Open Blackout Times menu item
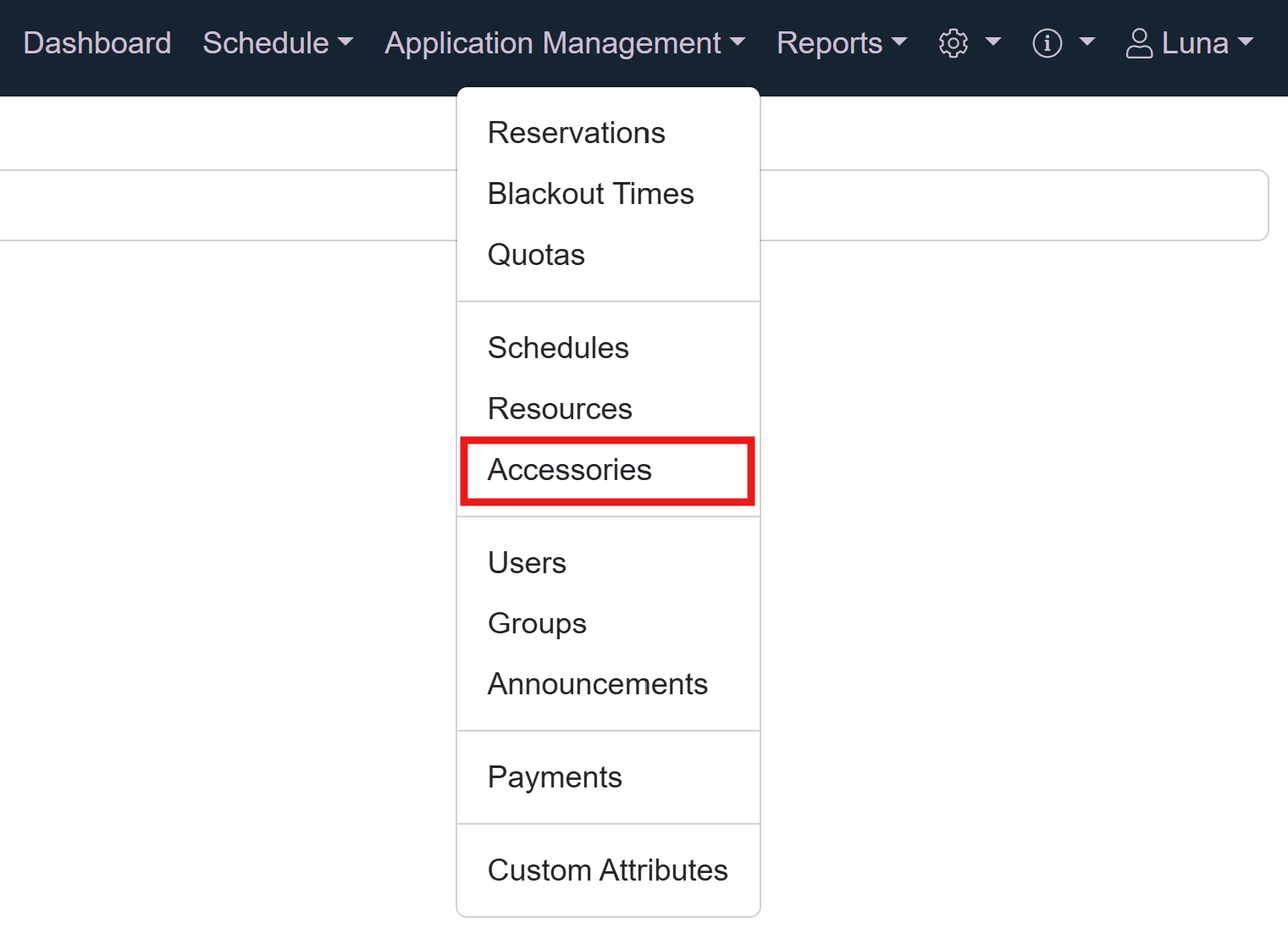This screenshot has width=1288, height=939. click(x=590, y=194)
